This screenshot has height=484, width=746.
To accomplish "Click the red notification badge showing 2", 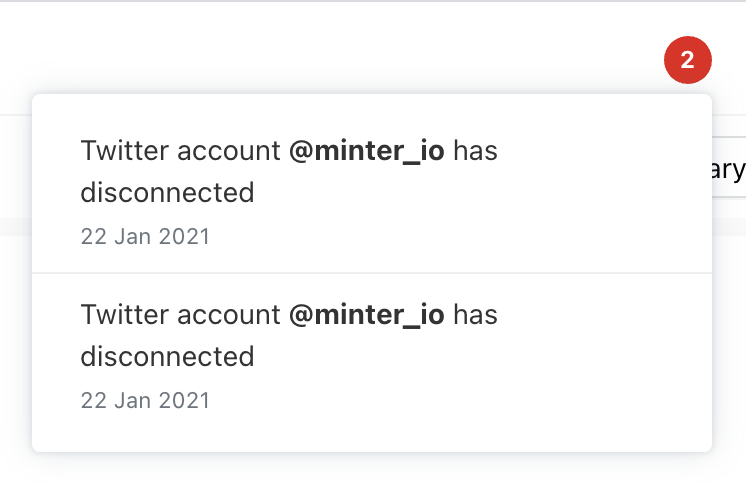I will click(x=687, y=60).
